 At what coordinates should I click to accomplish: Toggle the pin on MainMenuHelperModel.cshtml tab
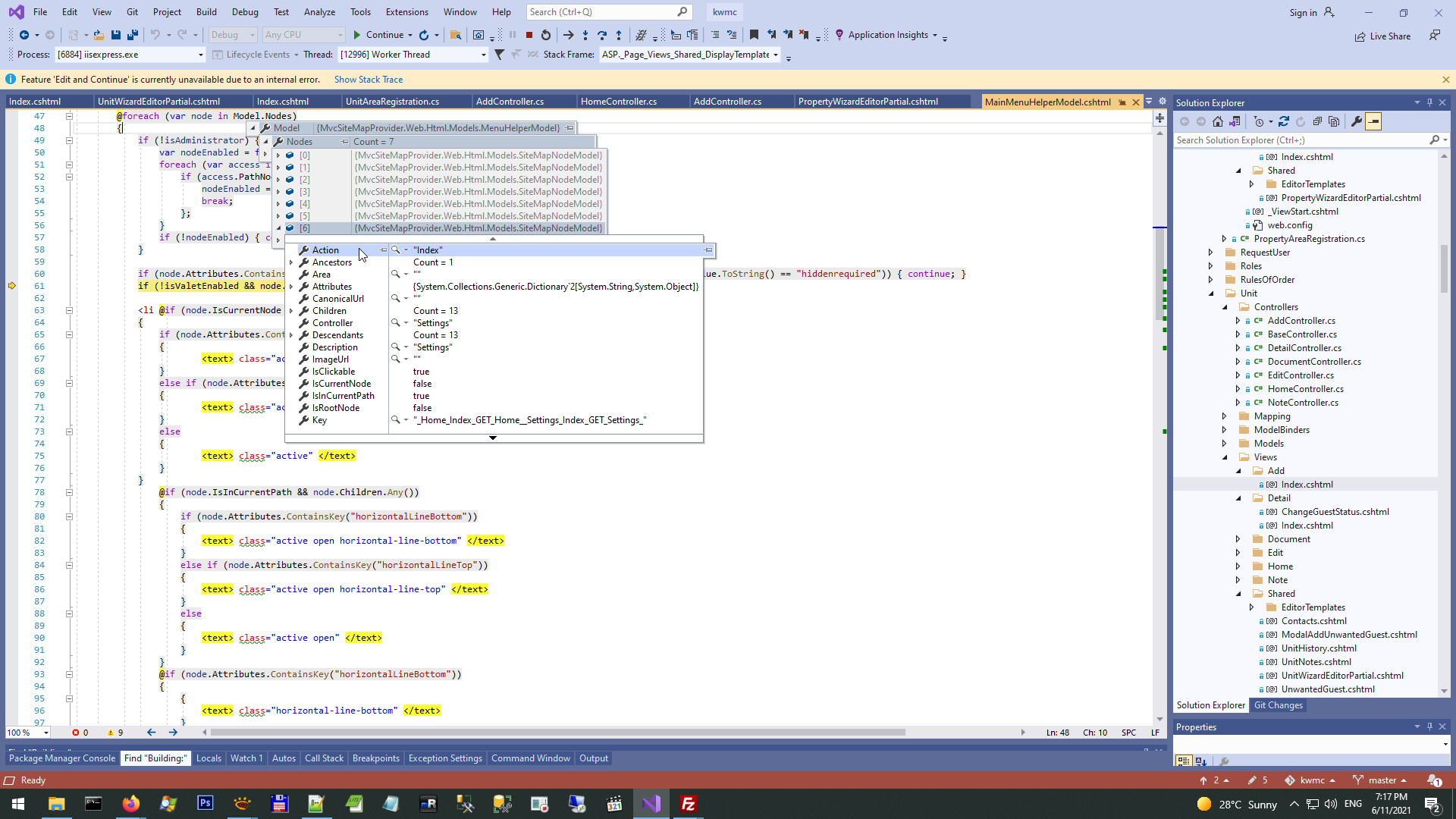1122,102
